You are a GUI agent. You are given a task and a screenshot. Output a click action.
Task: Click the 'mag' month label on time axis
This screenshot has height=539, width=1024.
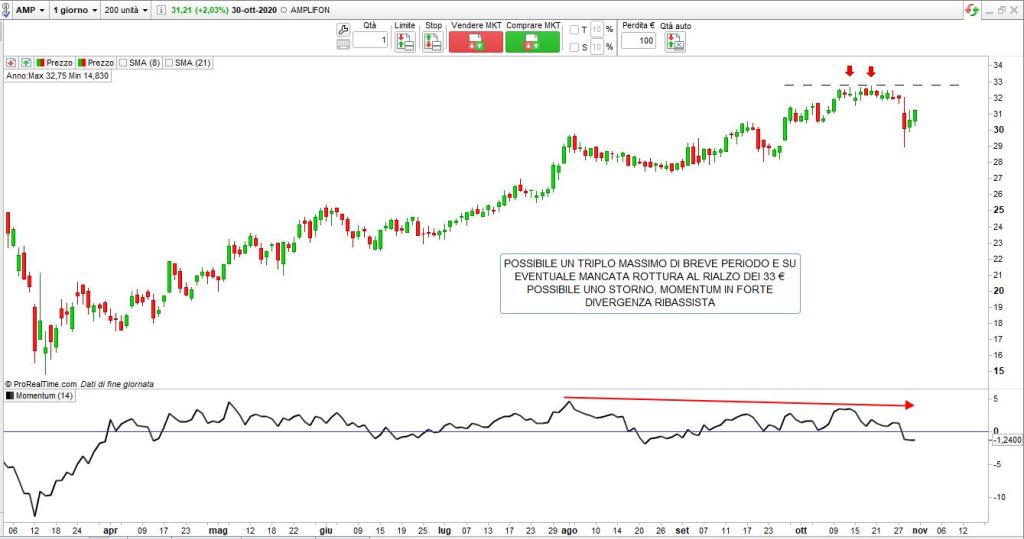click(x=217, y=531)
